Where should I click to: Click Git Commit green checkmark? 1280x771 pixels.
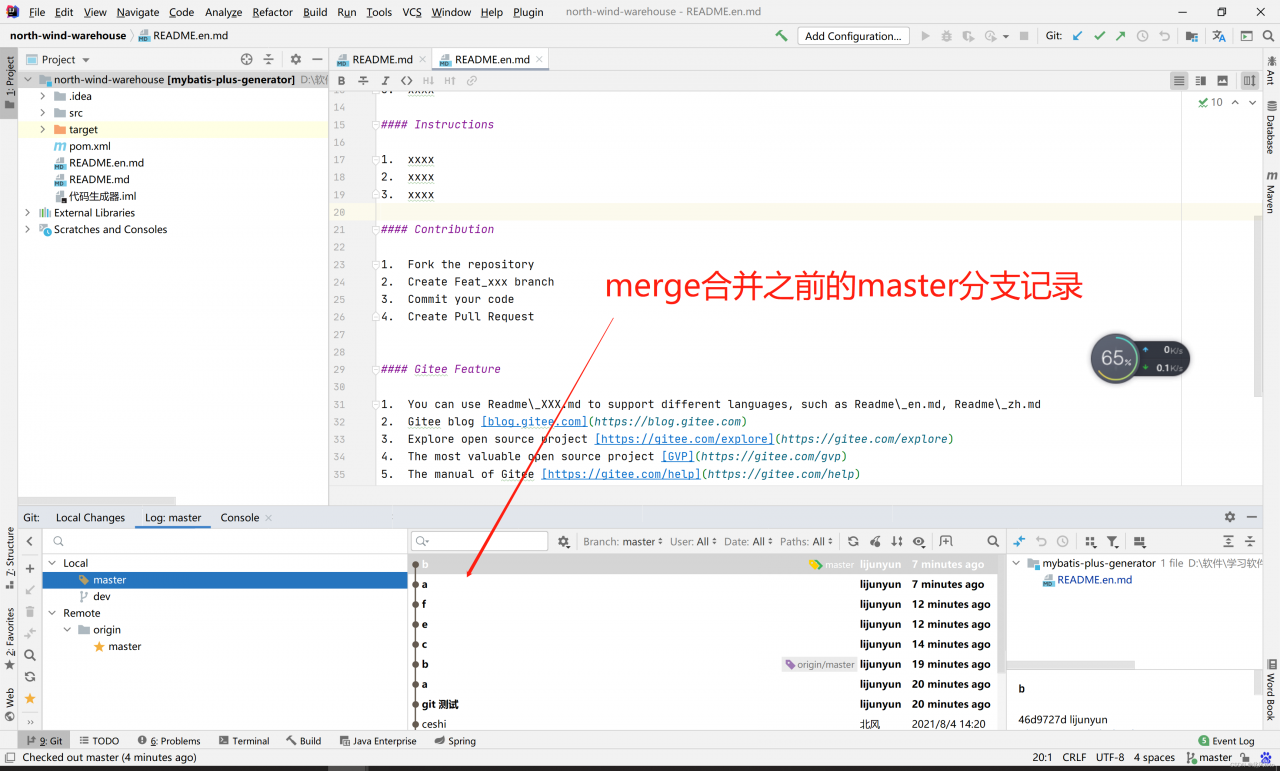tap(1099, 36)
